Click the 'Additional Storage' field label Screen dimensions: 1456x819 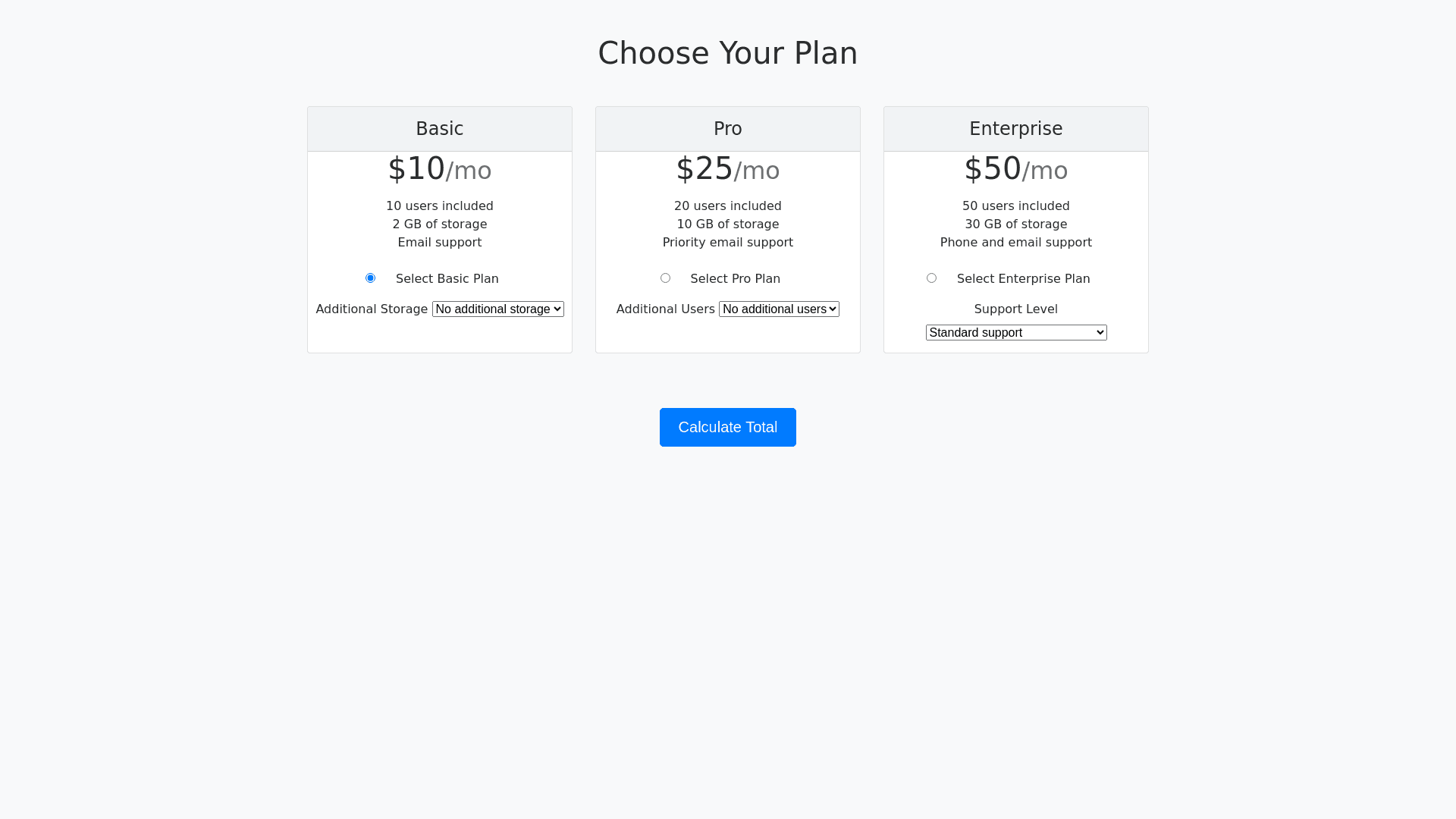372,309
